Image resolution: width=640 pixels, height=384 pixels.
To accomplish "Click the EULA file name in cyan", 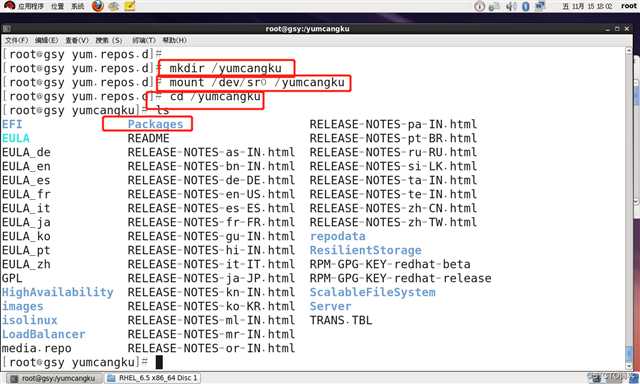I will tap(16, 138).
